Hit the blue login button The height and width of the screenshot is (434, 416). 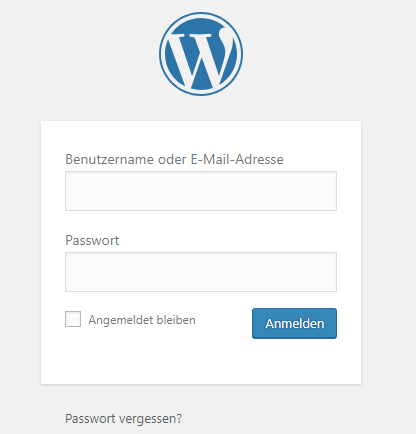coord(294,323)
